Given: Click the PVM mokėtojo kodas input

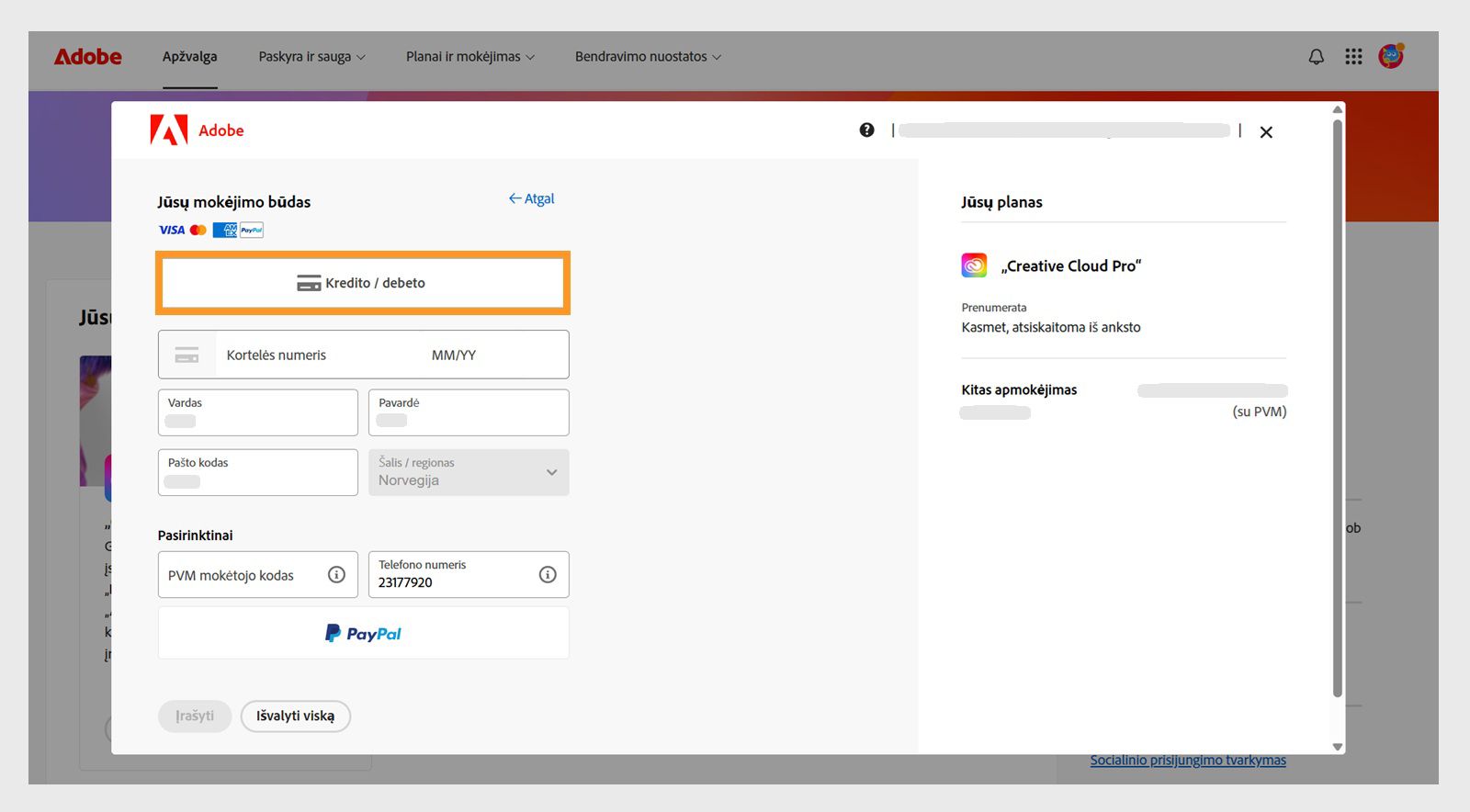Looking at the screenshot, I should [257, 575].
